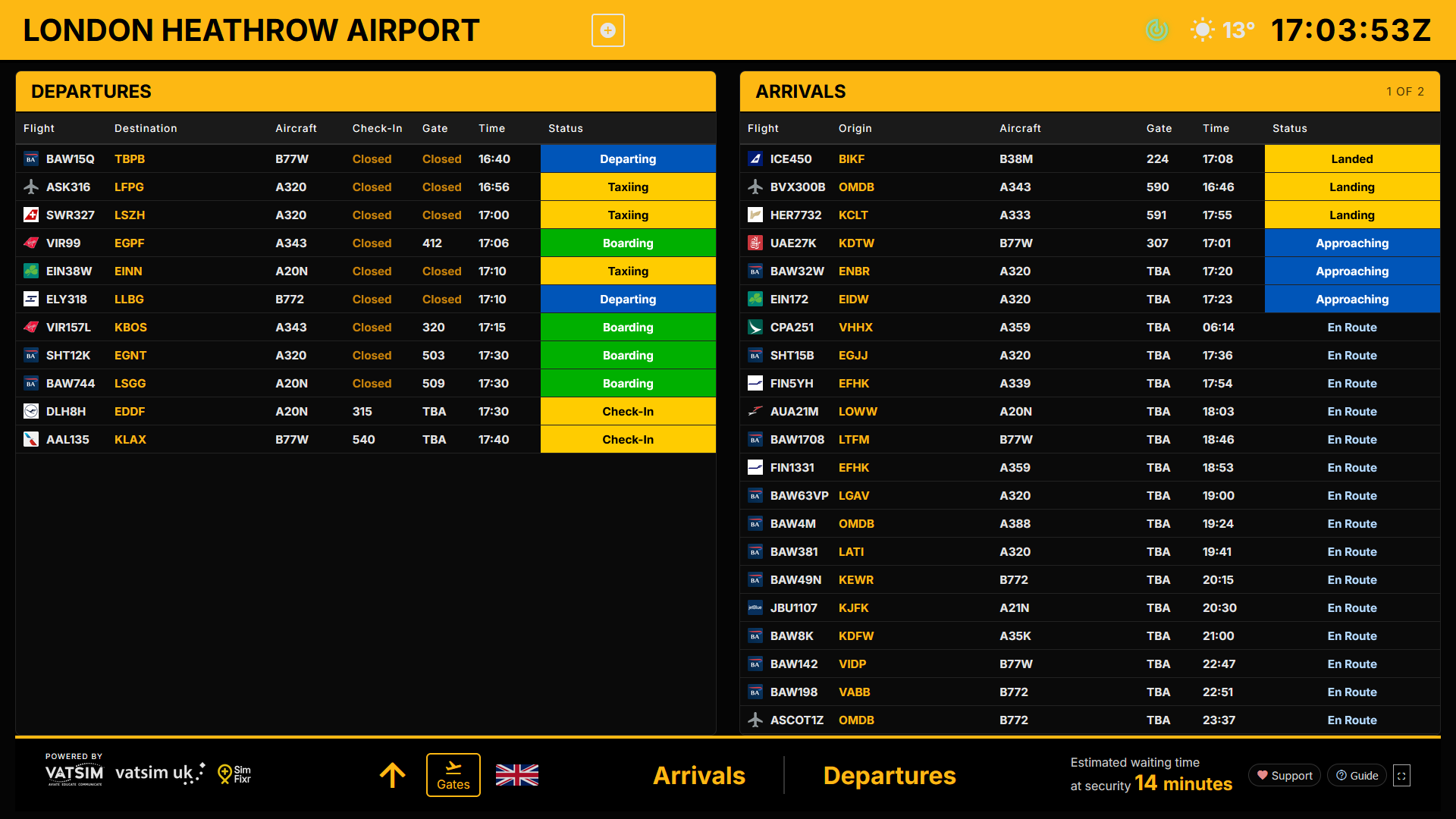Image resolution: width=1456 pixels, height=819 pixels.
Task: Click the Support button
Action: 1284,775
